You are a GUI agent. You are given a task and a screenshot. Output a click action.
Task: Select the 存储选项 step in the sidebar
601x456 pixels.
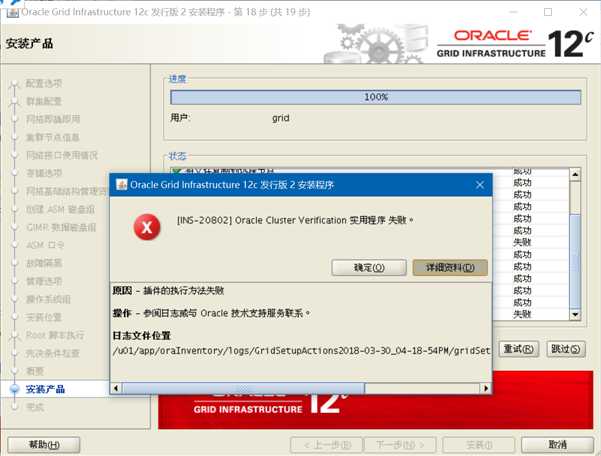pyautogui.click(x=44, y=173)
